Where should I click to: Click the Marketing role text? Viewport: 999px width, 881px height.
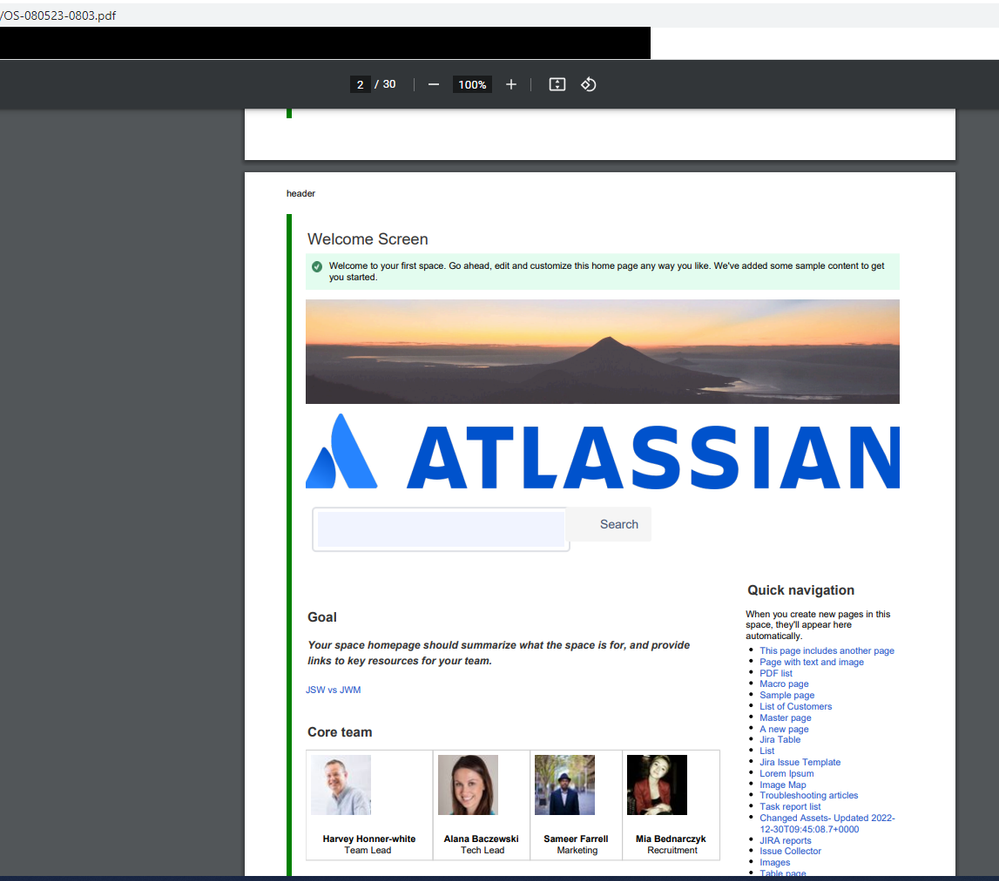(x=577, y=850)
